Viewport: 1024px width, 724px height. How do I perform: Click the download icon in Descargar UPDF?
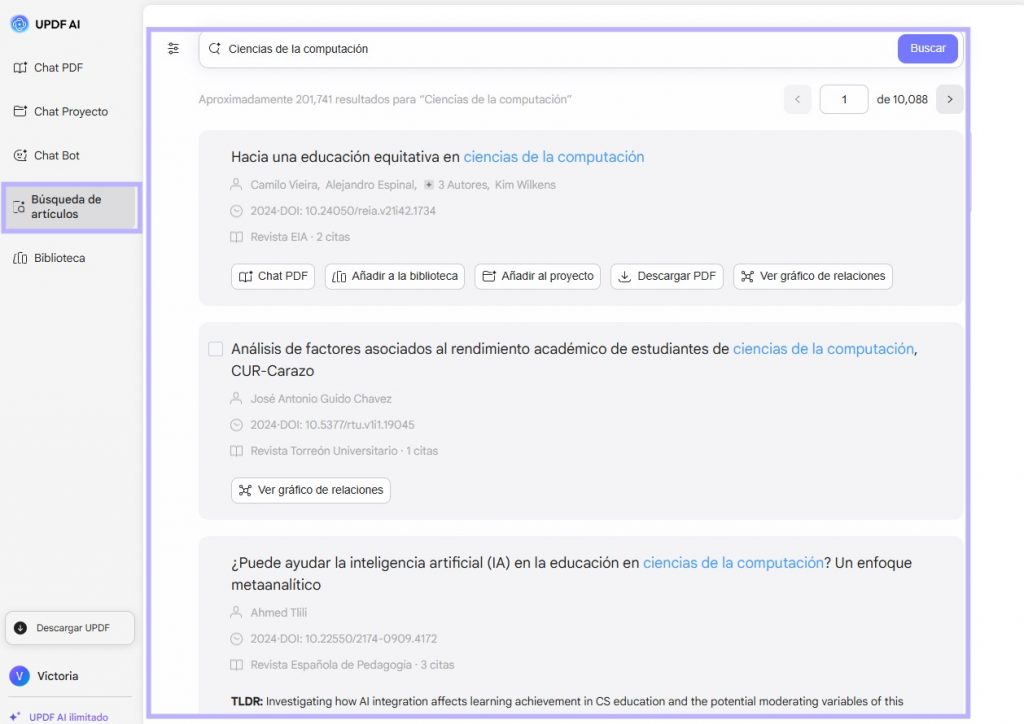21,628
